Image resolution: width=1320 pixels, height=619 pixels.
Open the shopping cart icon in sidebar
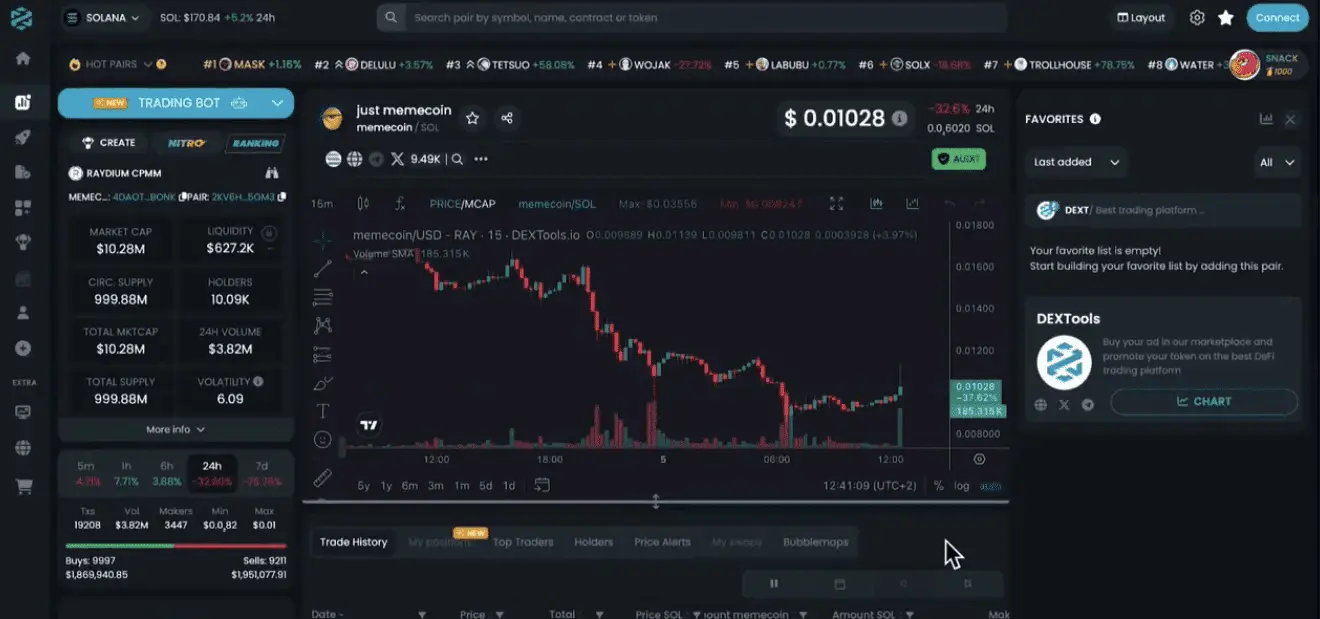point(22,487)
